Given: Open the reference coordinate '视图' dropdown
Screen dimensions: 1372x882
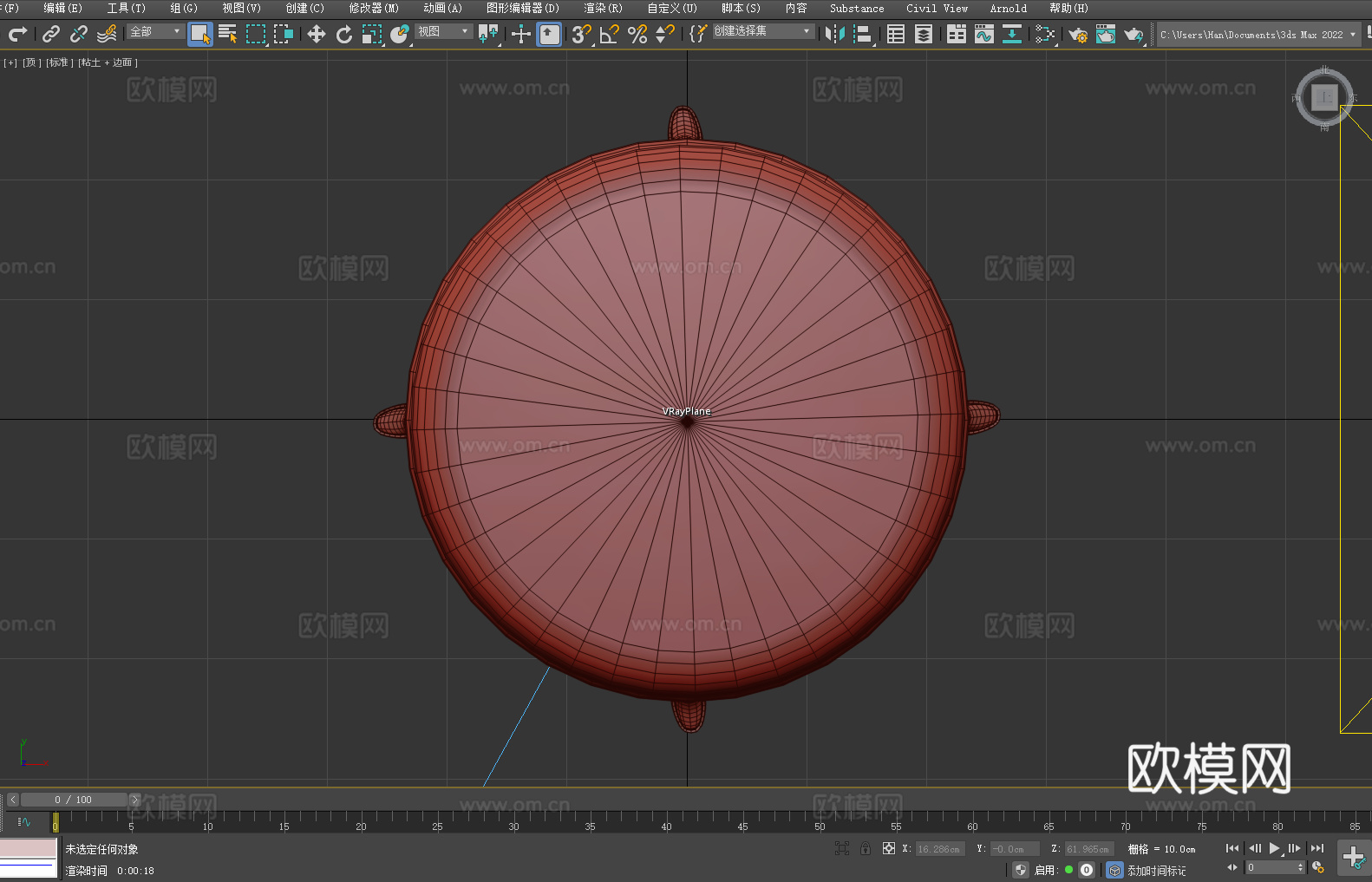Looking at the screenshot, I should pos(443,31).
